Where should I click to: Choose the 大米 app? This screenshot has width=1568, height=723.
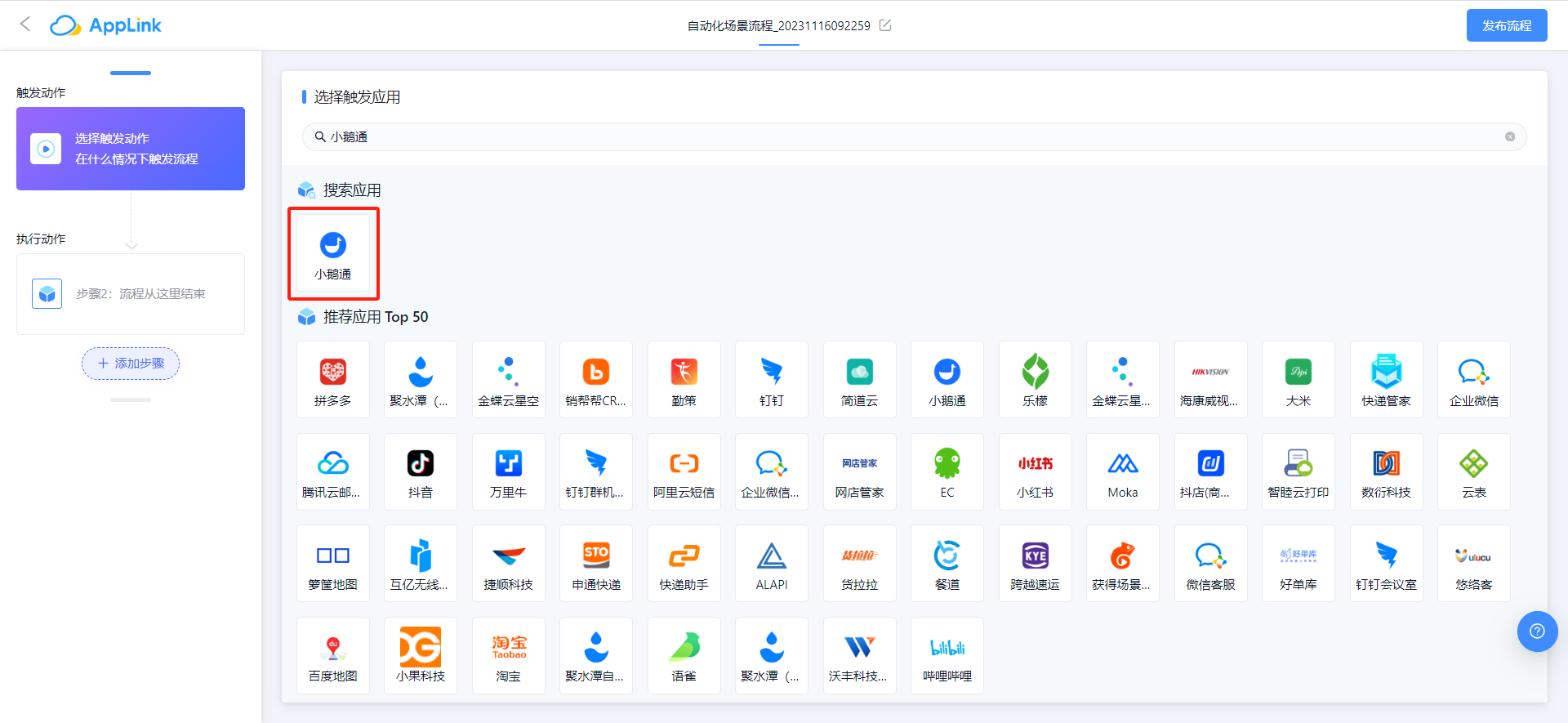click(x=1298, y=380)
